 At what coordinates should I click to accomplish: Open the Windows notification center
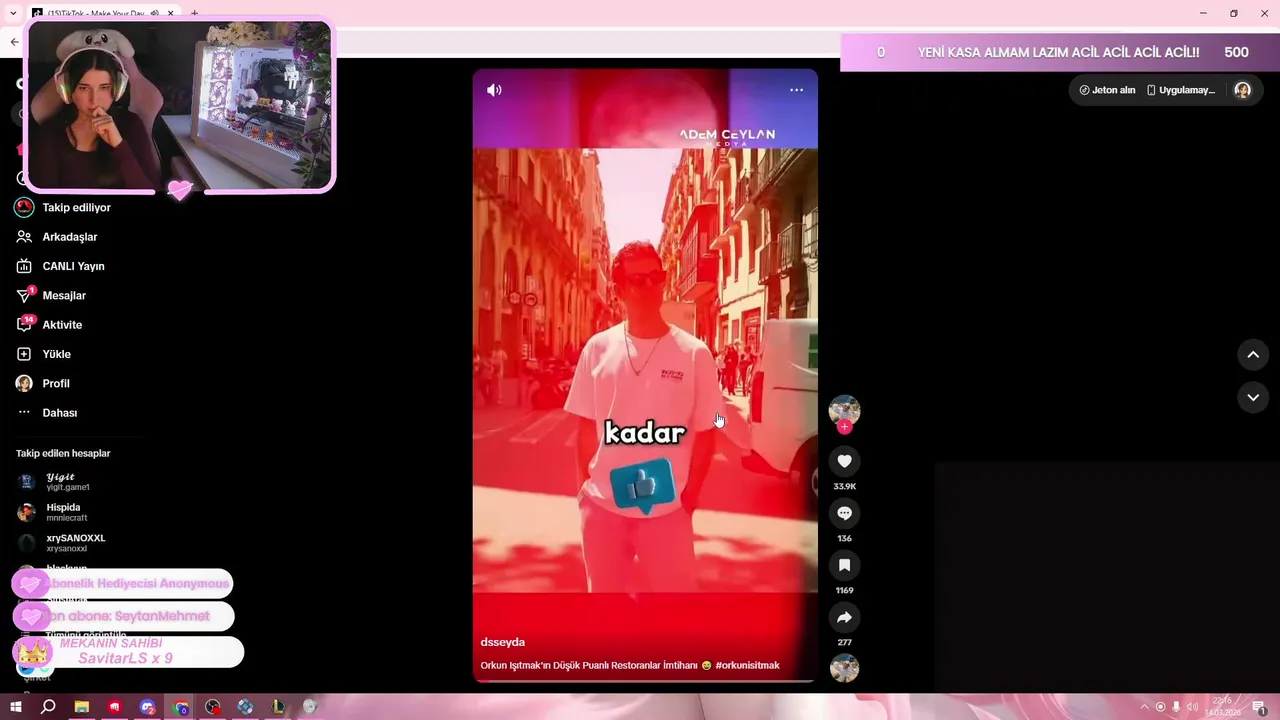1261,708
